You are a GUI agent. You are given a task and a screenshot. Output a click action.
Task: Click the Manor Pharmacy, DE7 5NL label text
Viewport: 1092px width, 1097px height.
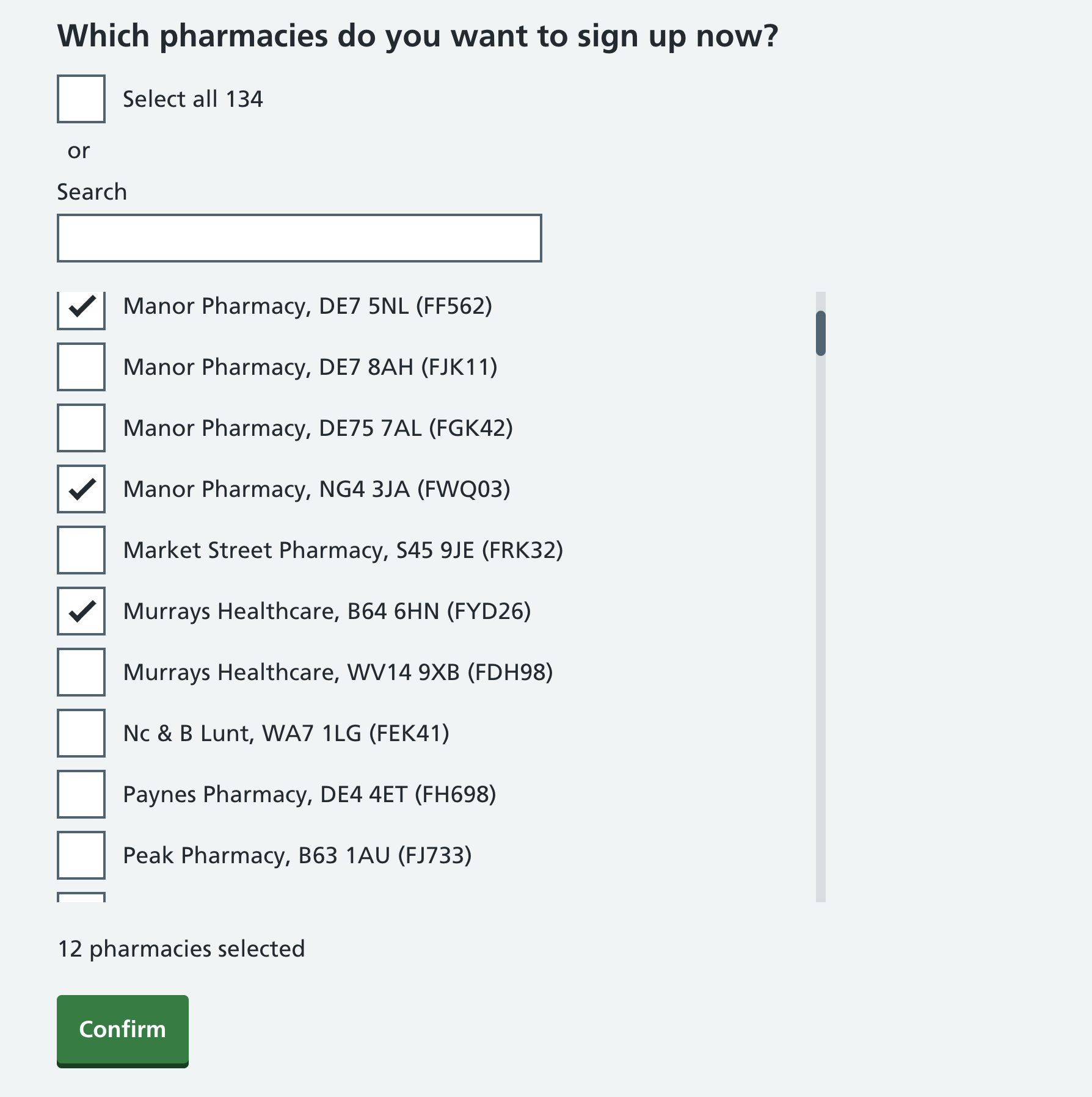[308, 306]
